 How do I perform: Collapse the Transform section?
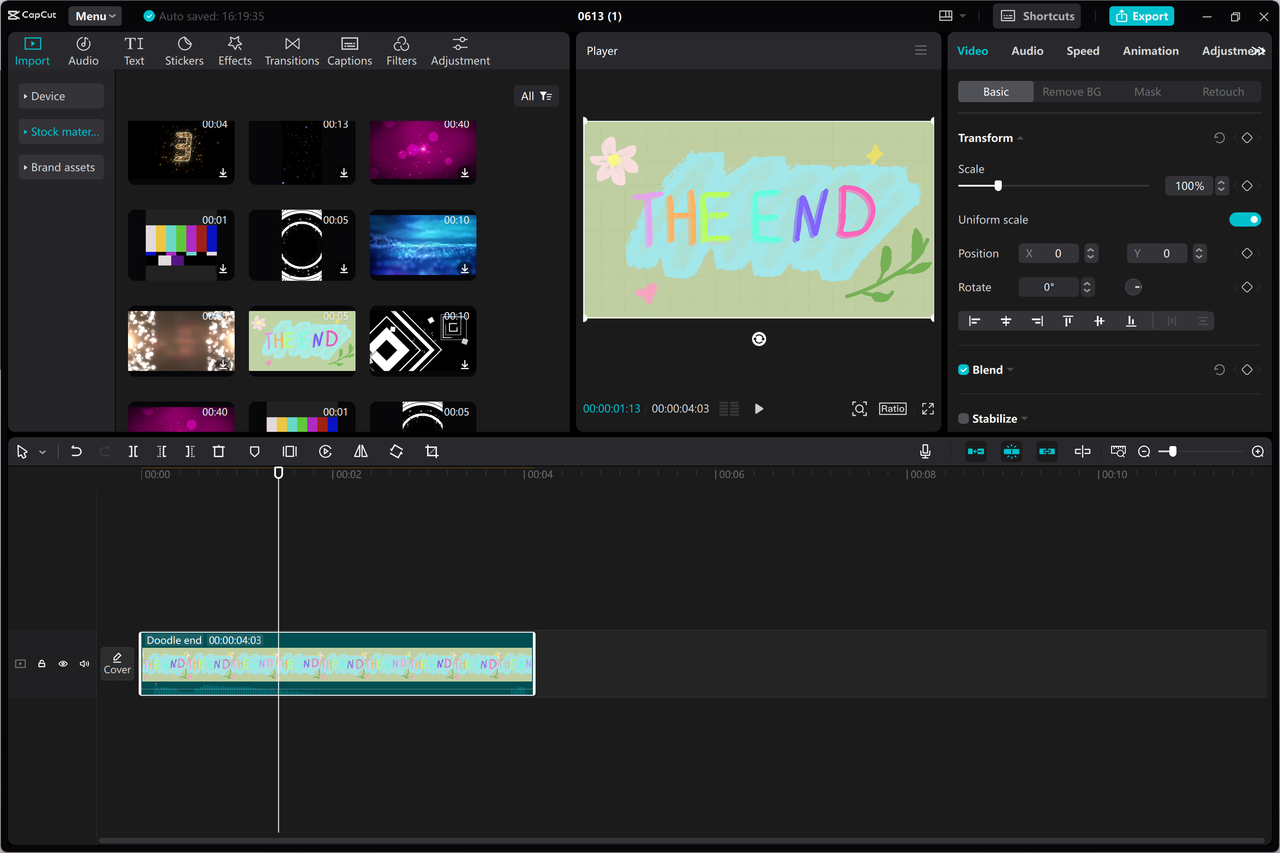1019,137
